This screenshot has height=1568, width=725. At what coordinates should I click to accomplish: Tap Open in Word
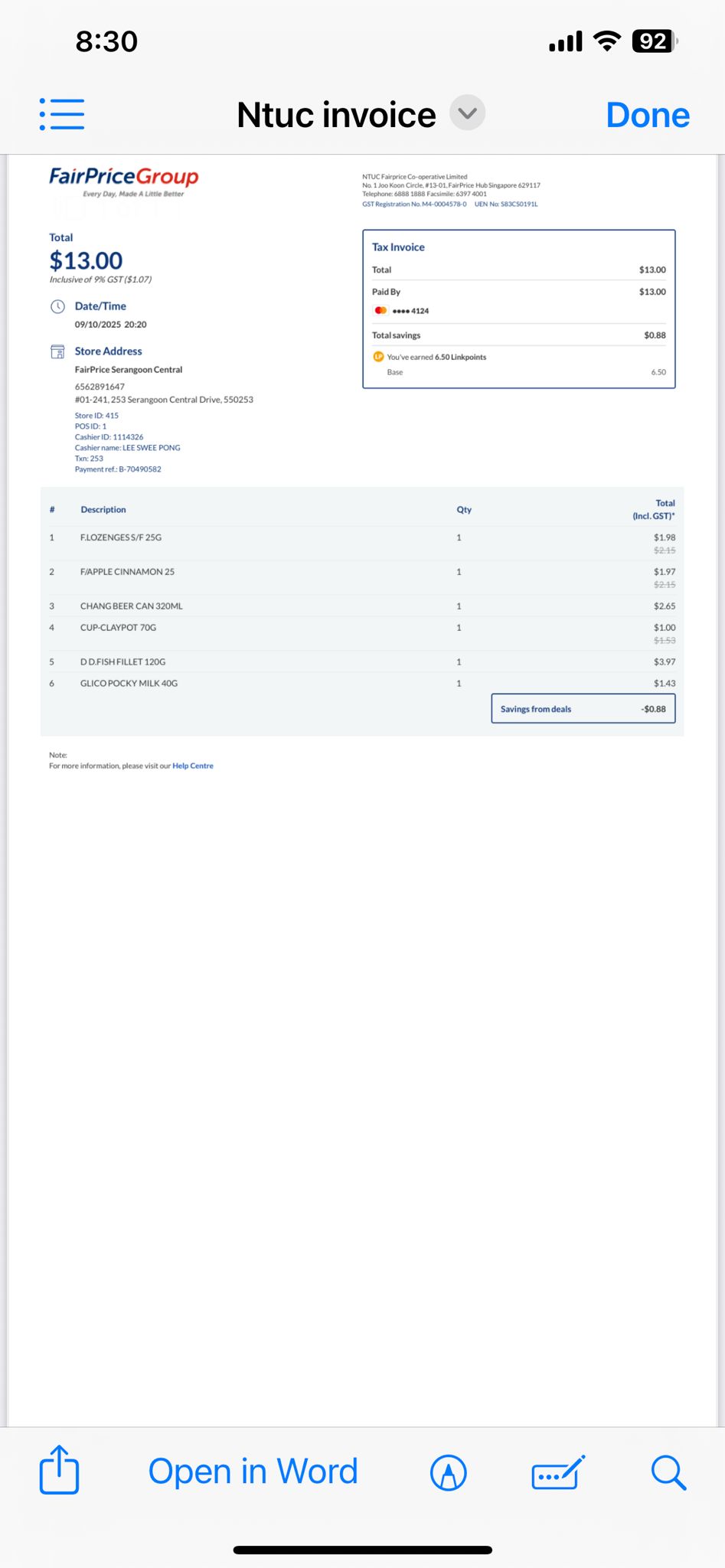253,1472
